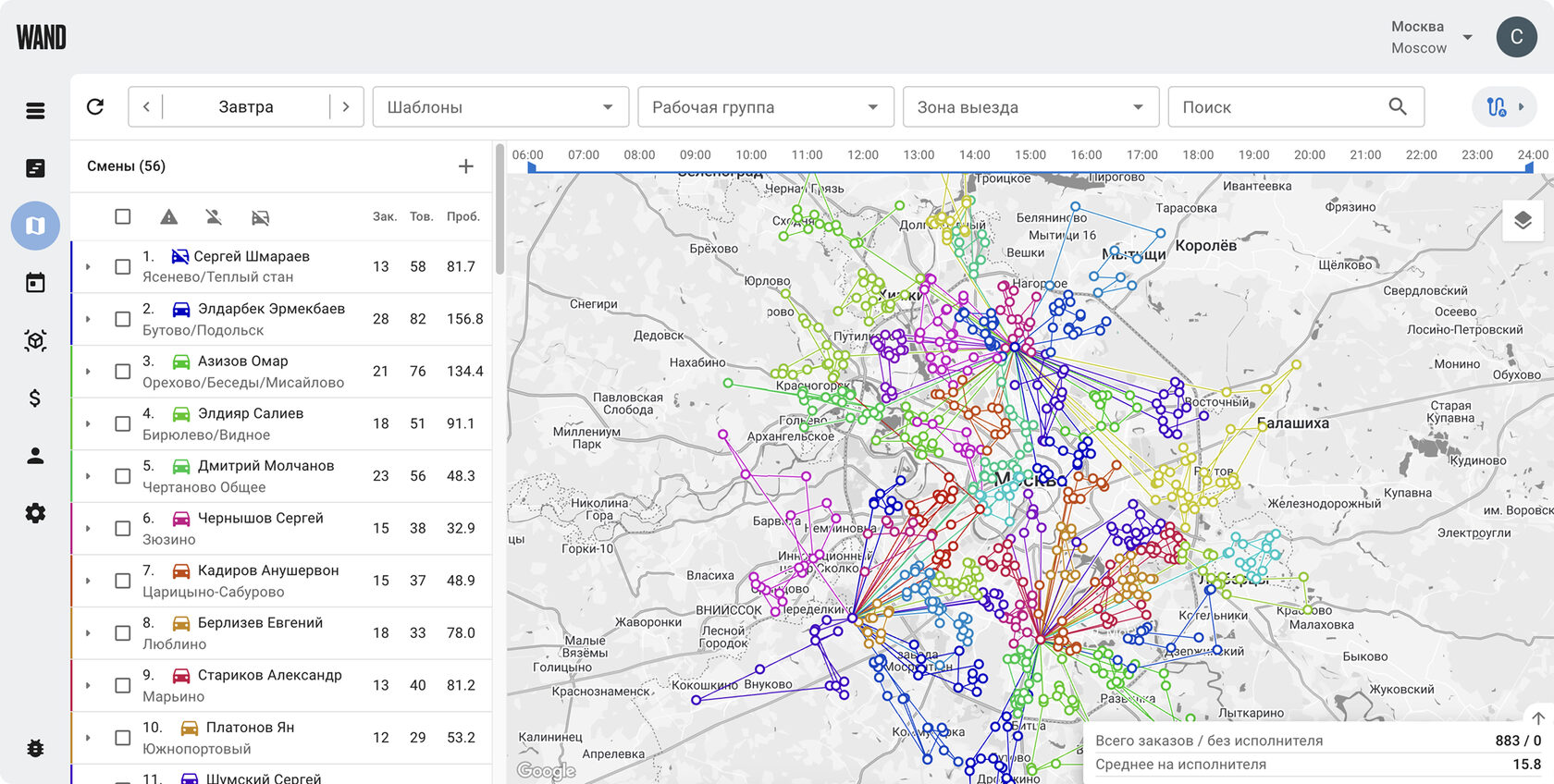Image resolution: width=1554 pixels, height=784 pixels.
Task: Go to next day arrow
Action: [346, 107]
